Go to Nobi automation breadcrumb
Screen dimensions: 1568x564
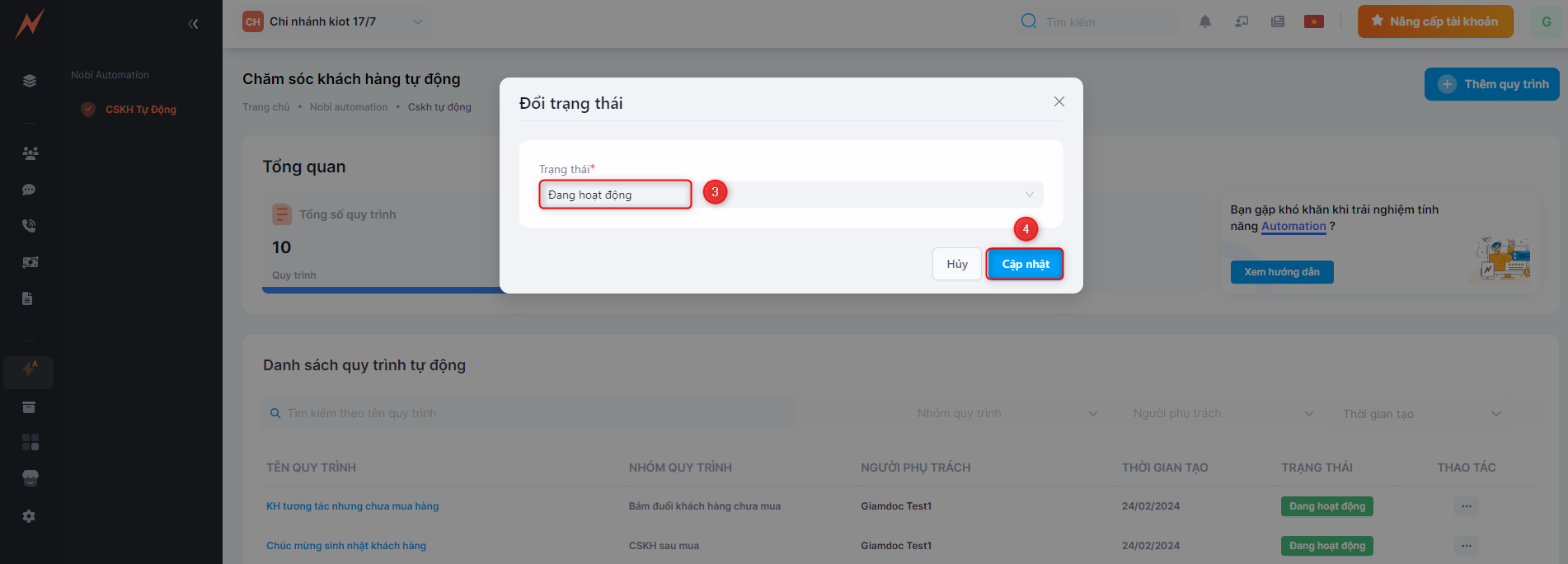pyautogui.click(x=348, y=107)
